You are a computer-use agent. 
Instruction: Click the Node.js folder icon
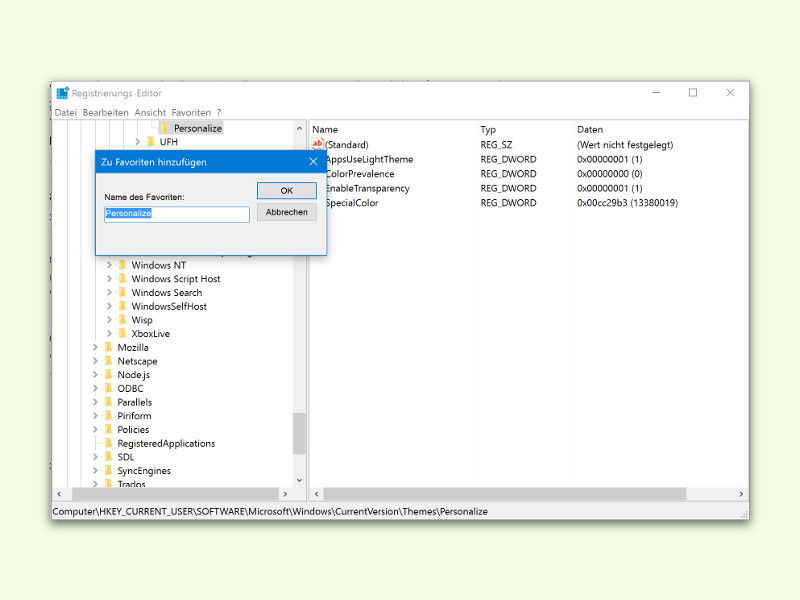click(108, 374)
